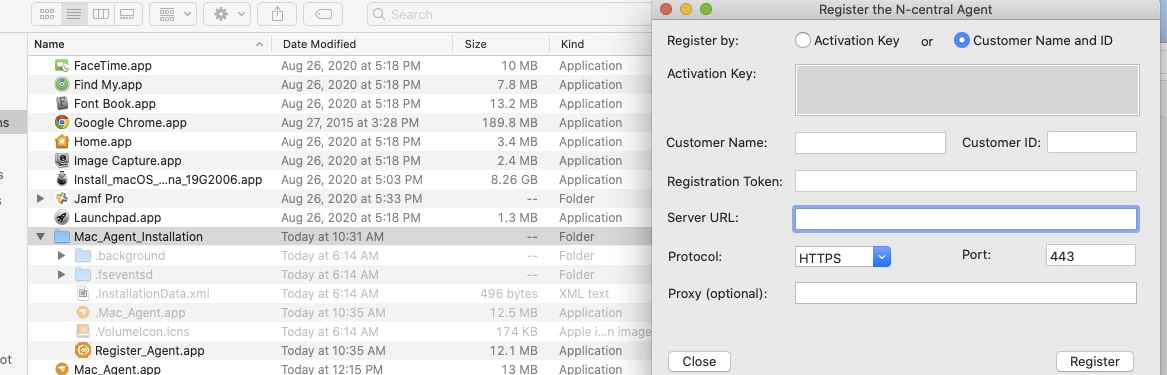Switch Finder to icon view
1167x375 pixels.
46,14
